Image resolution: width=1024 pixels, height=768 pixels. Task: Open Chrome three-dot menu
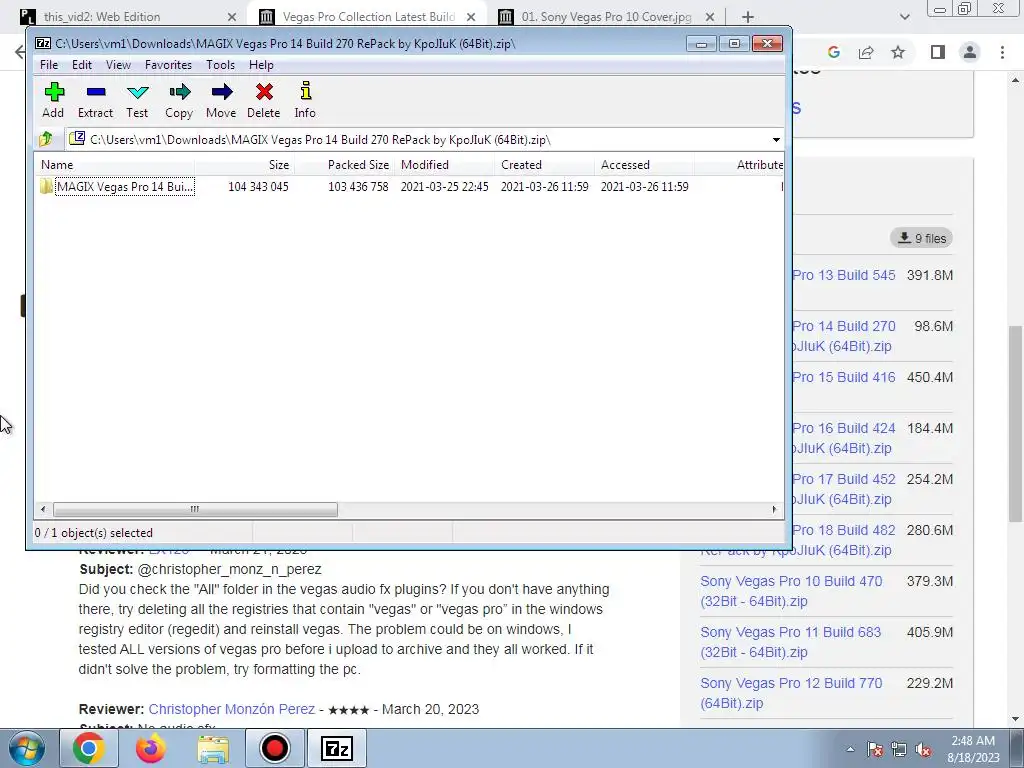(1002, 52)
